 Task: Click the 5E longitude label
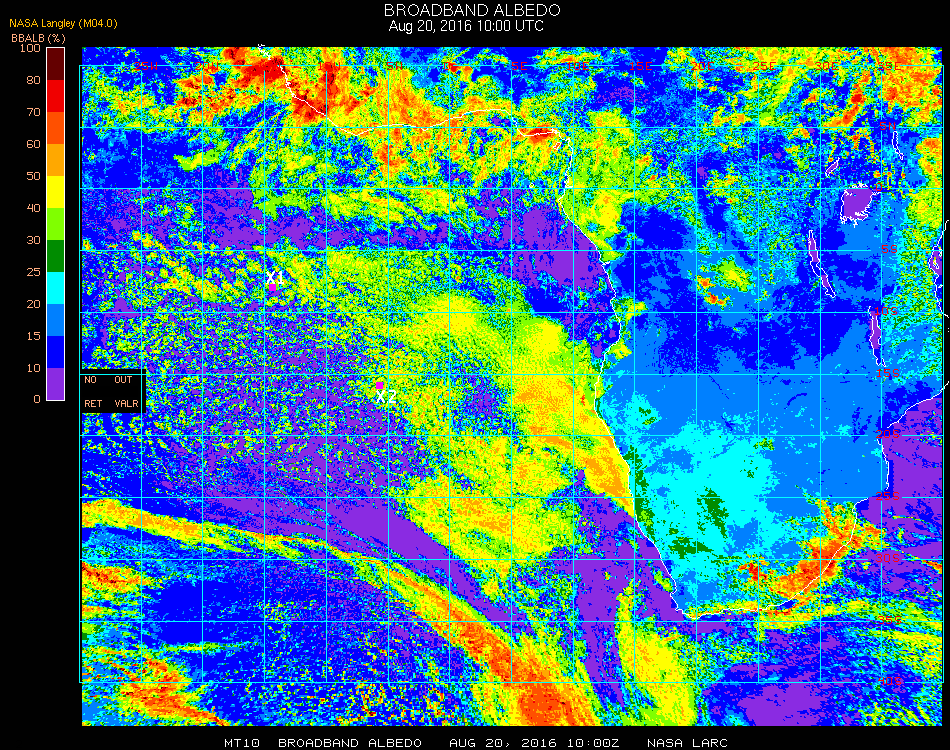pyautogui.click(x=519, y=65)
